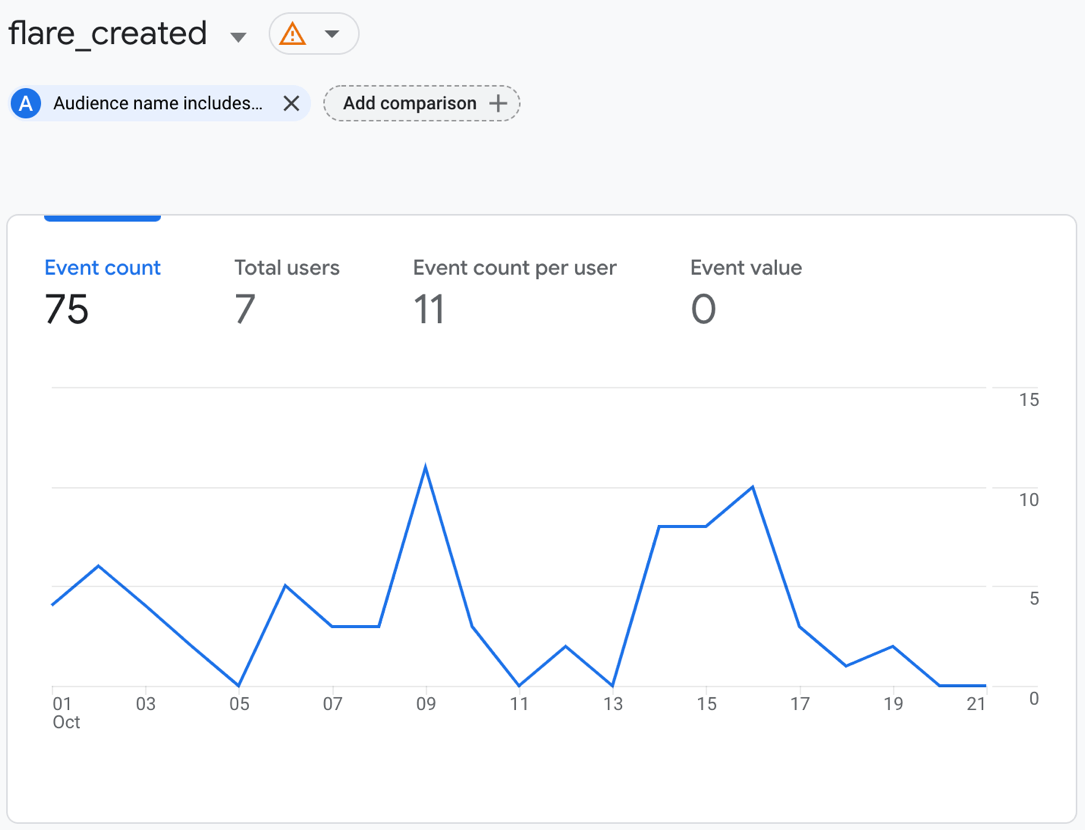Open the flare_created event dropdown arrow

click(x=238, y=37)
